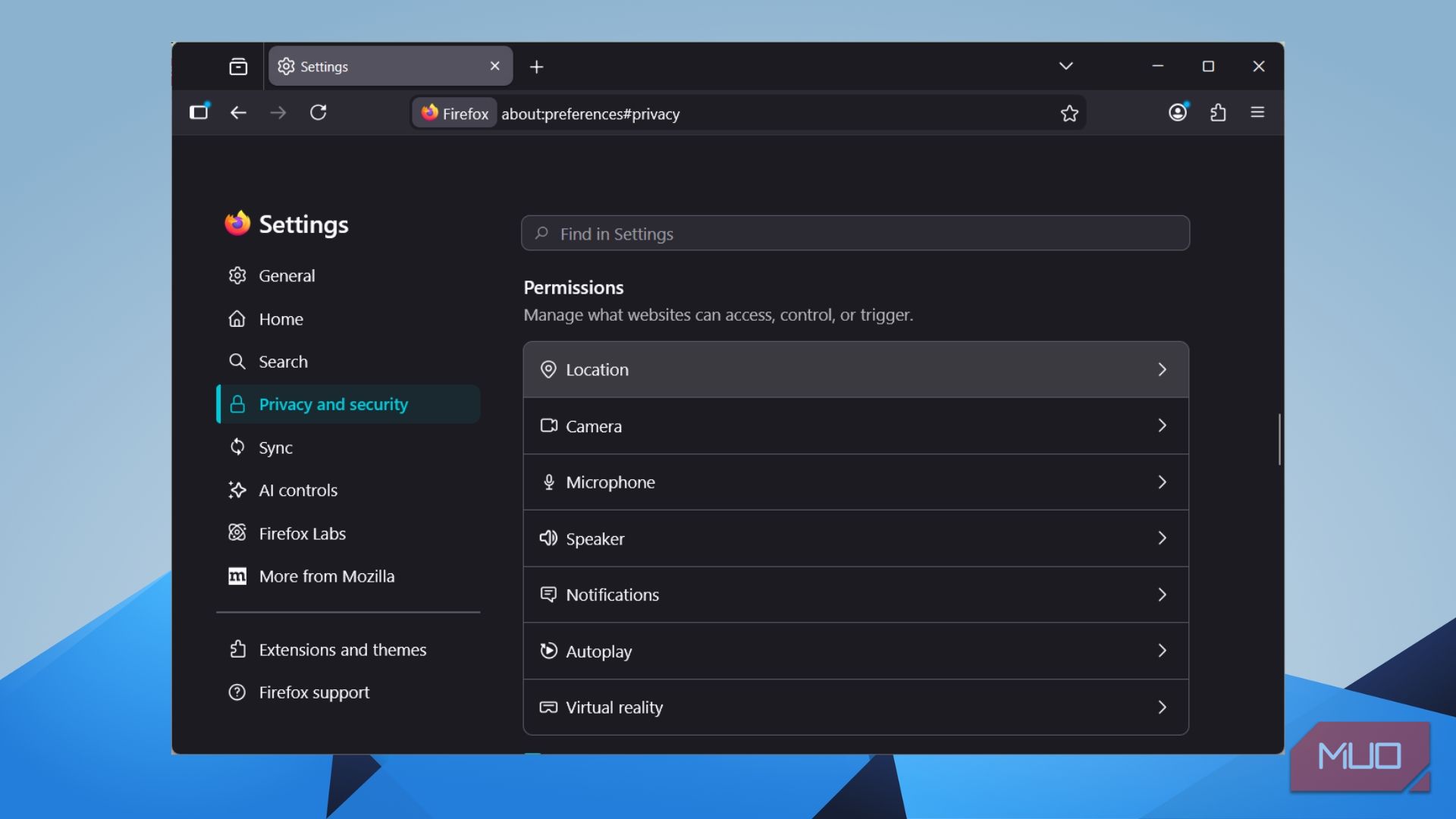Open the hamburger application menu
The width and height of the screenshot is (1456, 819).
pos(1257,112)
